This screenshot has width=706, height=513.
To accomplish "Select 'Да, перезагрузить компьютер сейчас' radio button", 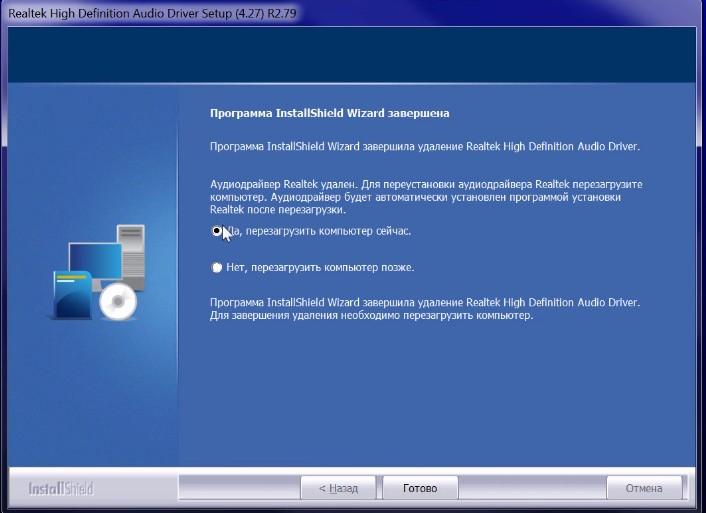I will [x=217, y=231].
